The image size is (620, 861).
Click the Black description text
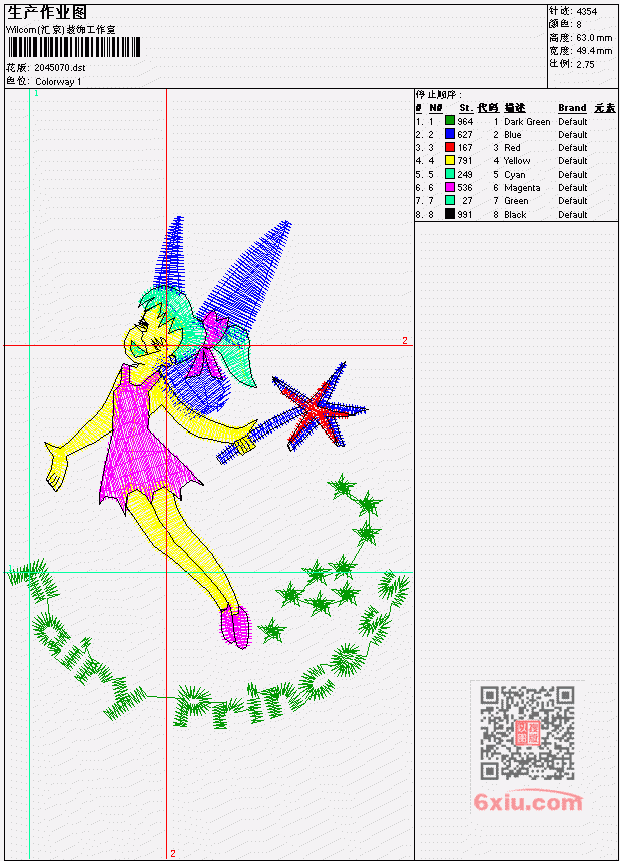pyautogui.click(x=515, y=215)
